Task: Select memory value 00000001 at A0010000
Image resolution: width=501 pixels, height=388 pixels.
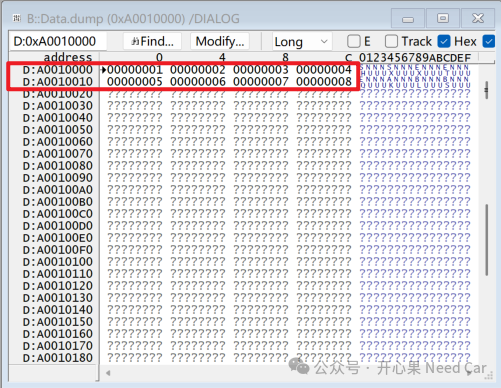Action: [x=135, y=70]
